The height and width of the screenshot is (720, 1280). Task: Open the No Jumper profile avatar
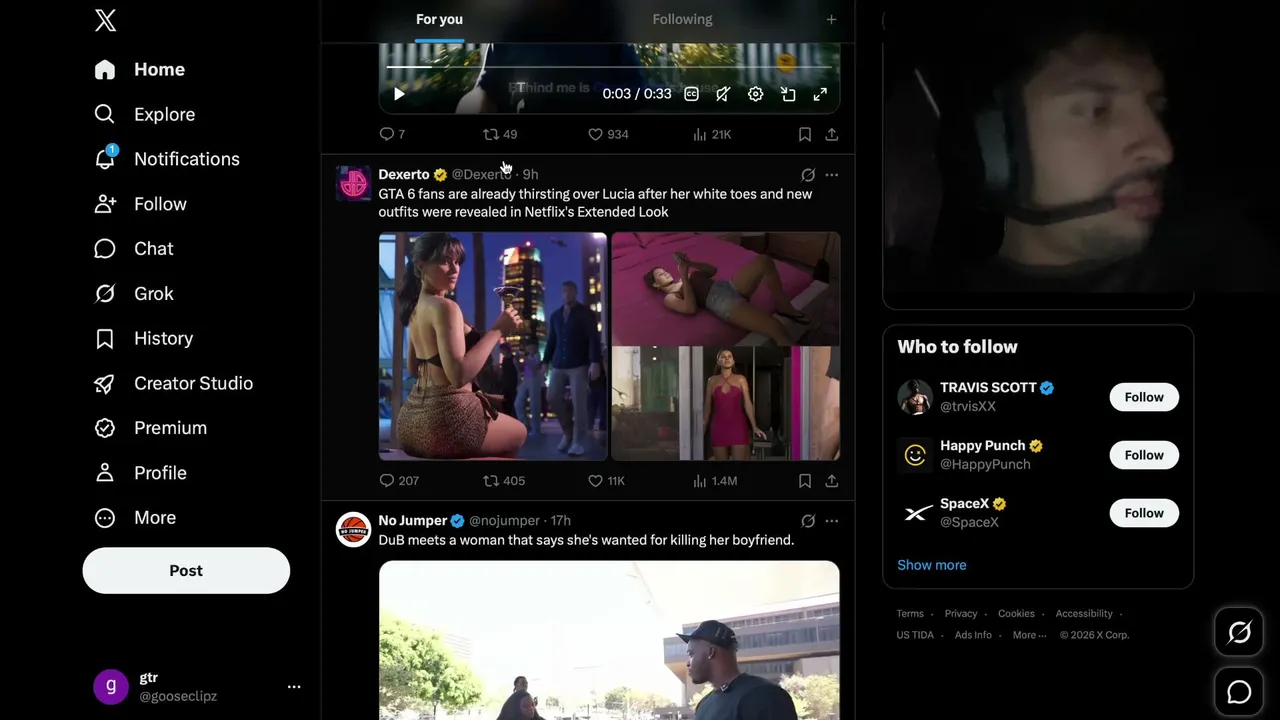coord(353,530)
